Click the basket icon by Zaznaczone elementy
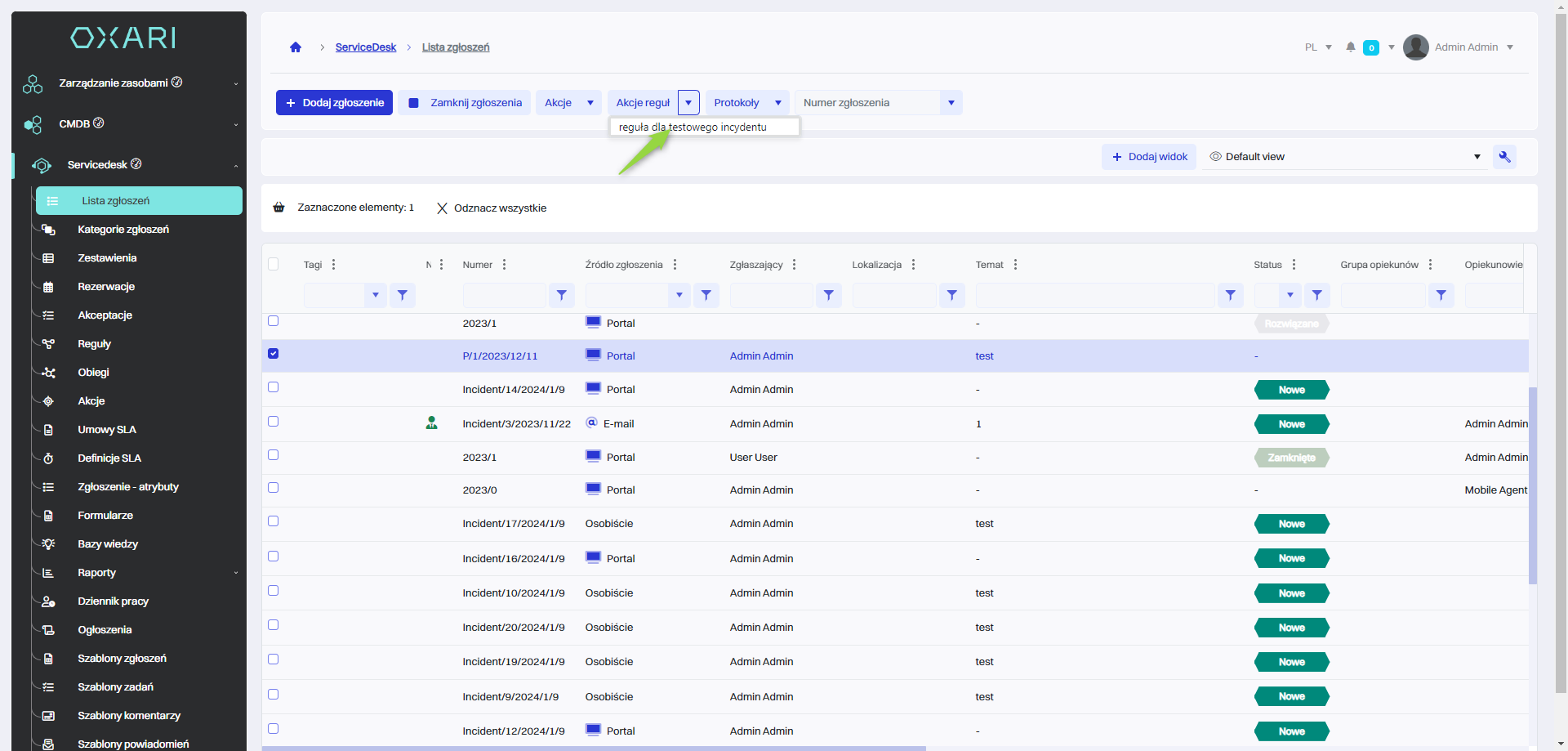 [279, 208]
